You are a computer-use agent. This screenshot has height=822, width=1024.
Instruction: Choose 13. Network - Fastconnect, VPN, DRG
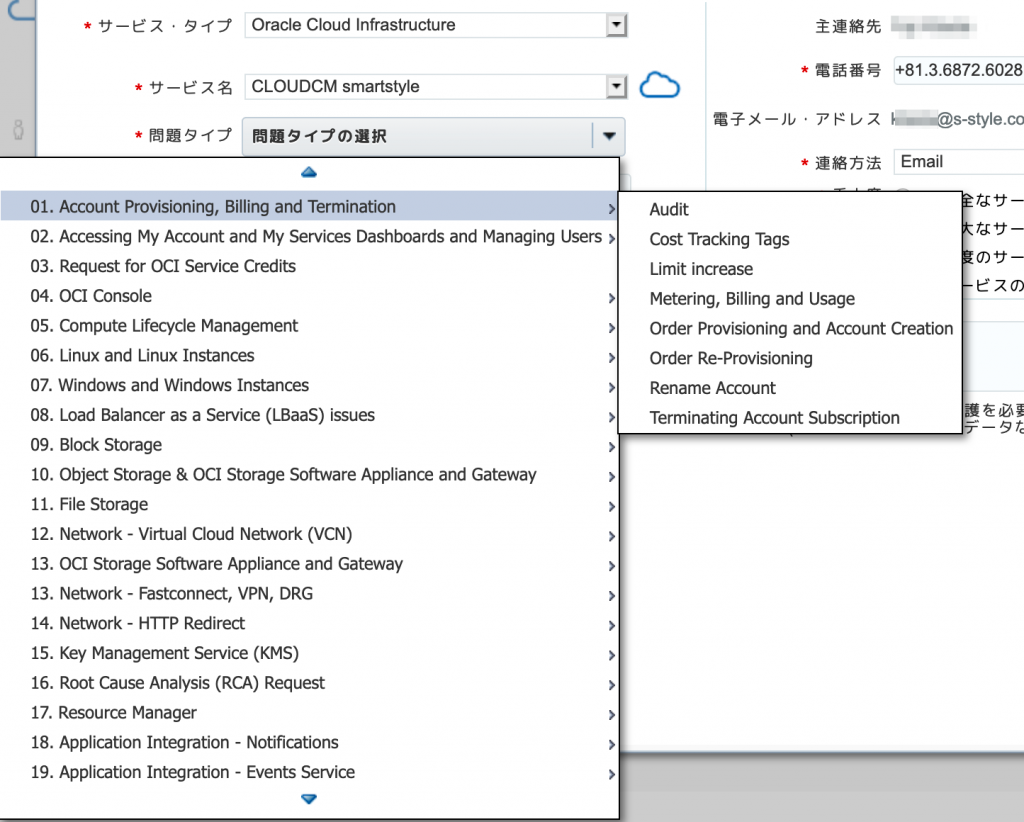pos(310,593)
